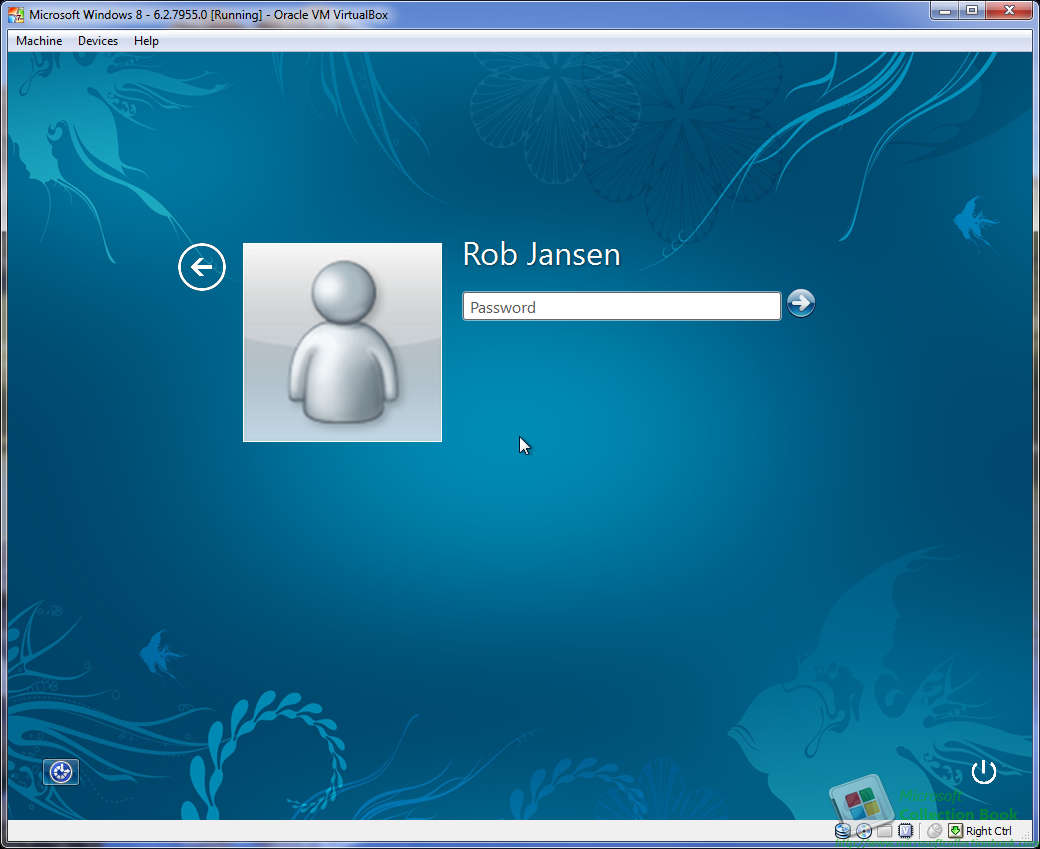The image size is (1040, 849).
Task: Open the Help menu
Action: tap(146, 41)
